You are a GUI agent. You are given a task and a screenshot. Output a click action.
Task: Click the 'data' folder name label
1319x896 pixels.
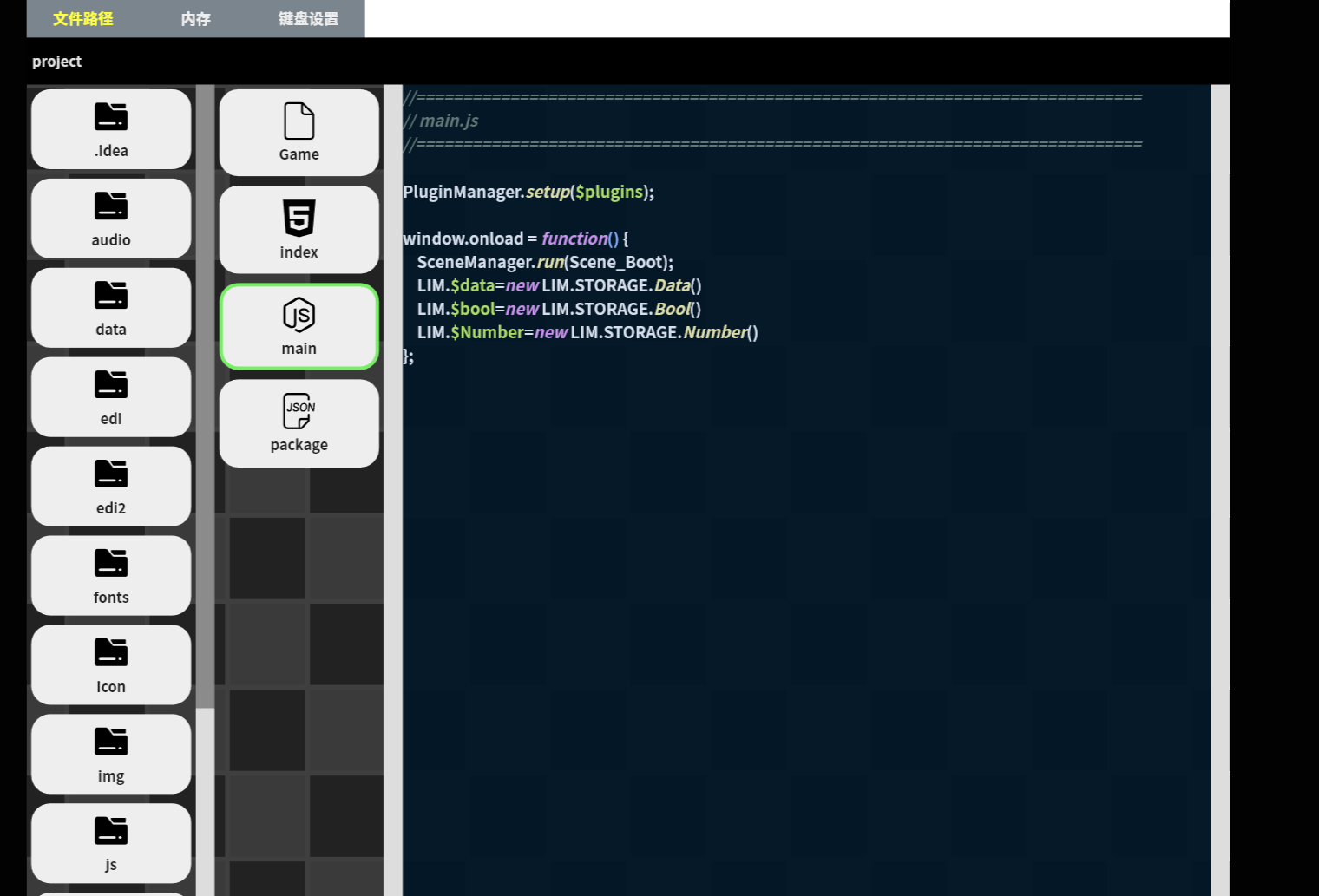[111, 330]
